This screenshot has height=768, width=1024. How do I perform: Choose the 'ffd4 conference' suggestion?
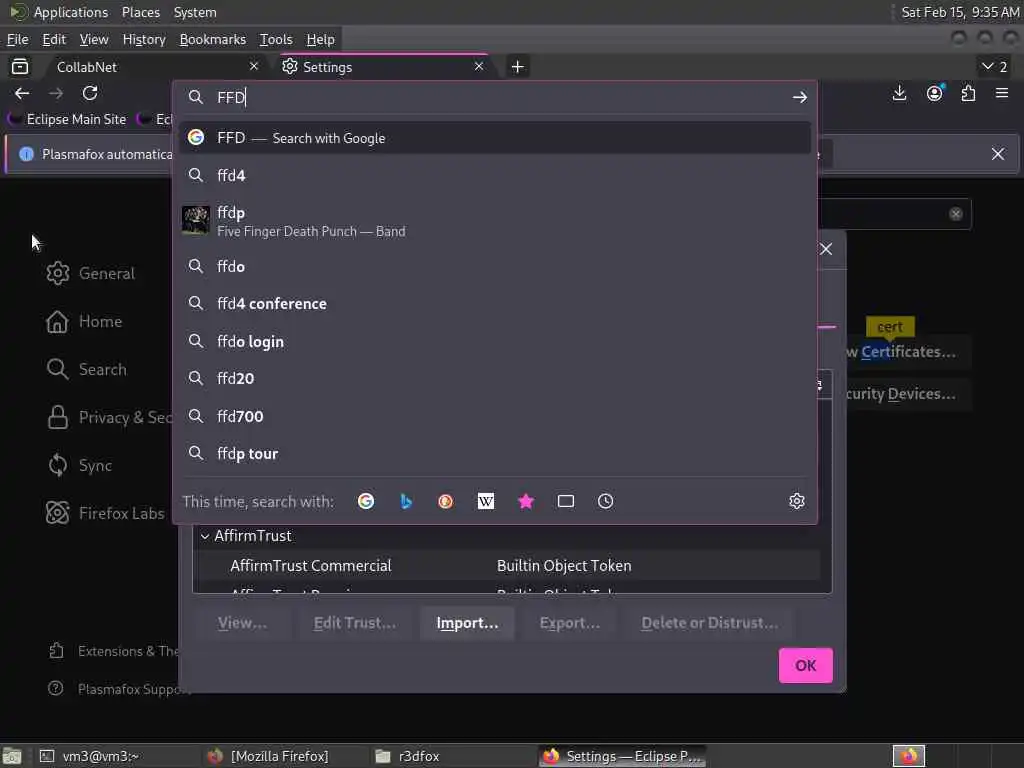pyautogui.click(x=495, y=304)
